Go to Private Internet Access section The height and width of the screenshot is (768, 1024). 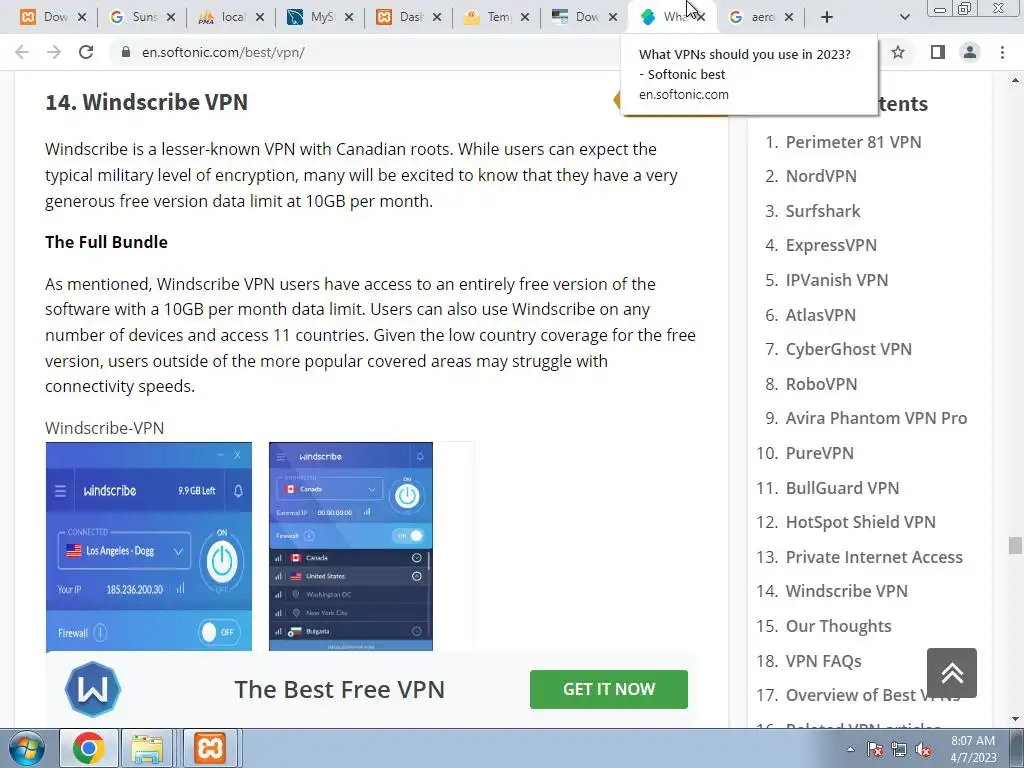[874, 557]
